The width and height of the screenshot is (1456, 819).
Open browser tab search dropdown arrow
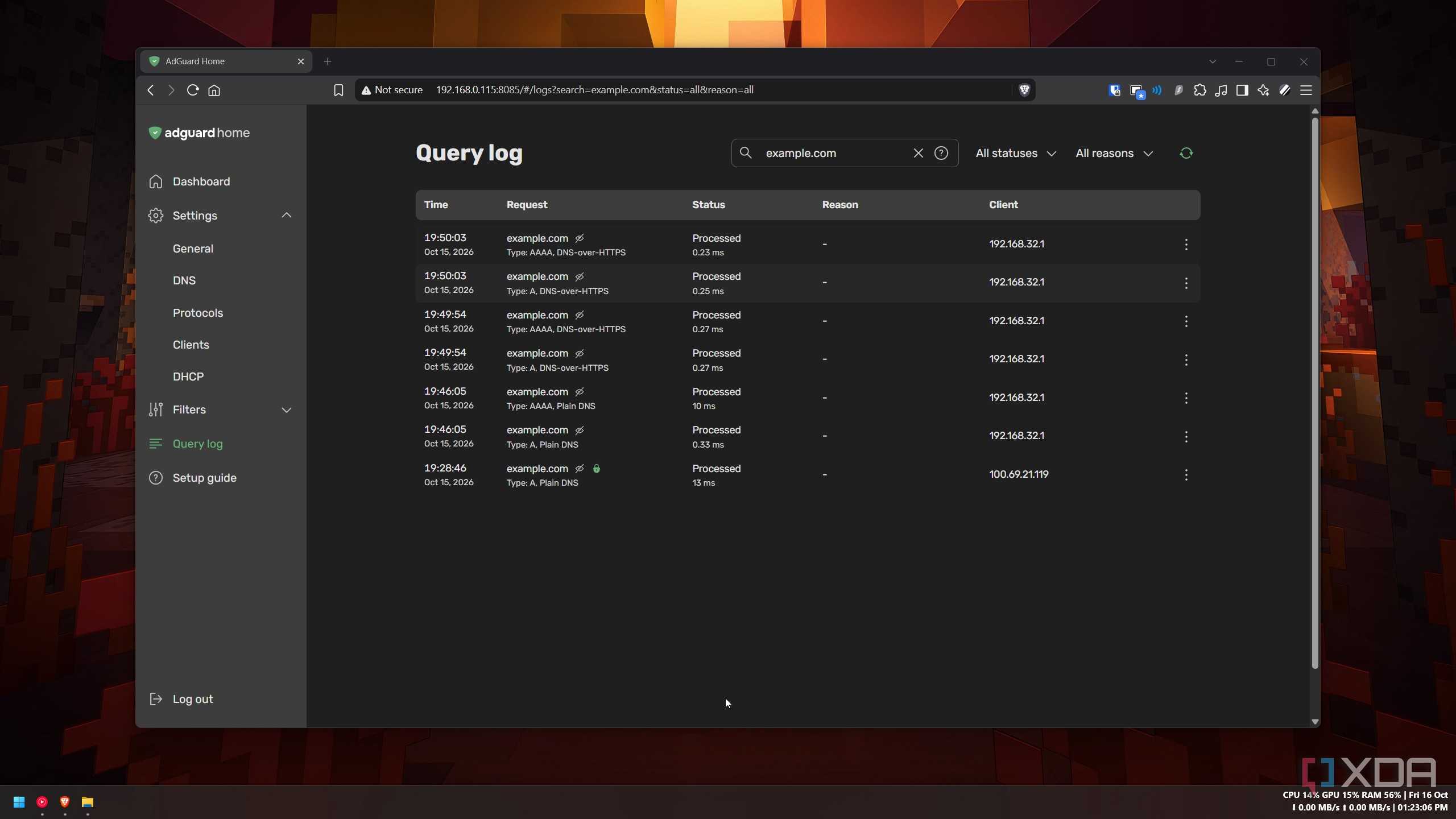tap(1212, 61)
